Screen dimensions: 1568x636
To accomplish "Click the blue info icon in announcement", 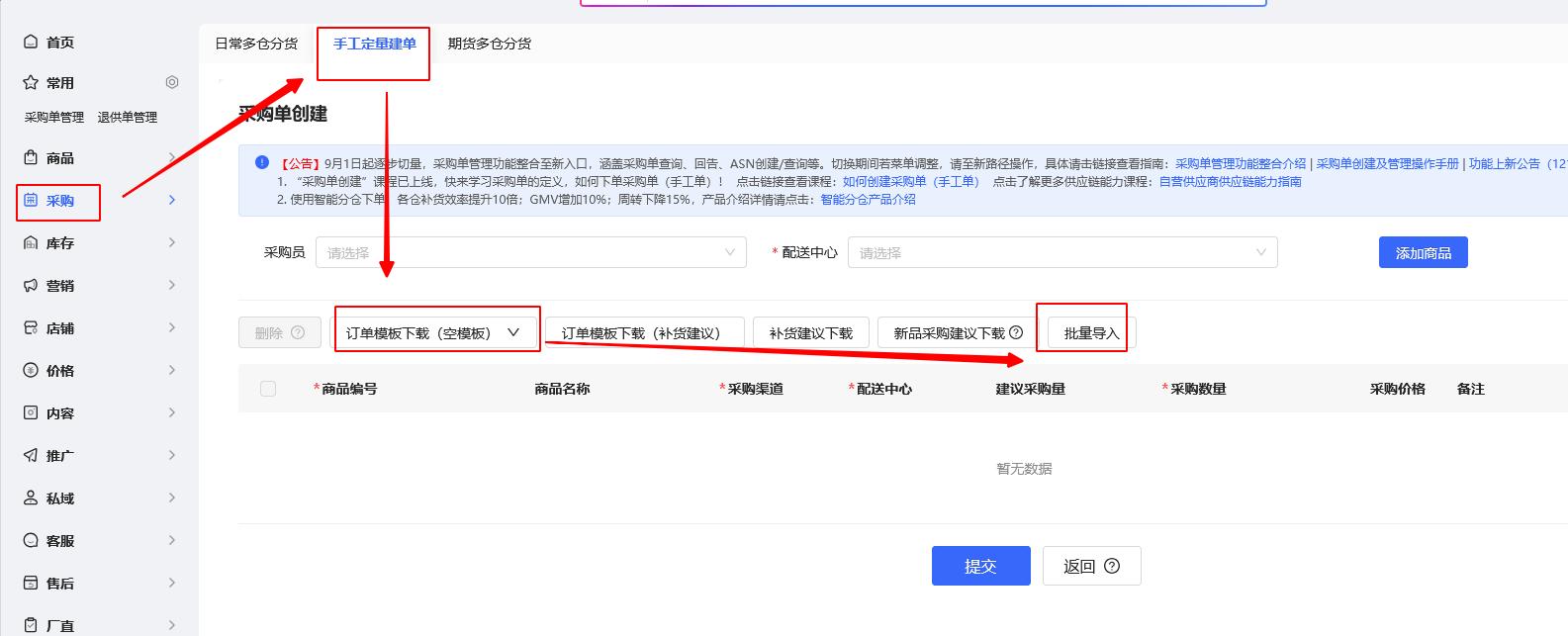I will coord(261,163).
